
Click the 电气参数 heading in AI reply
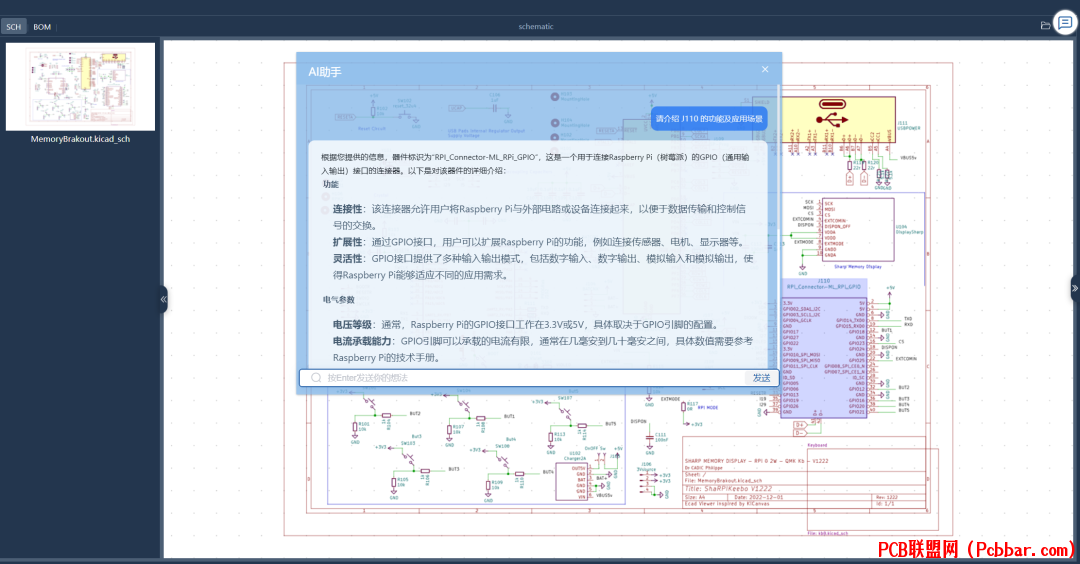[339, 300]
